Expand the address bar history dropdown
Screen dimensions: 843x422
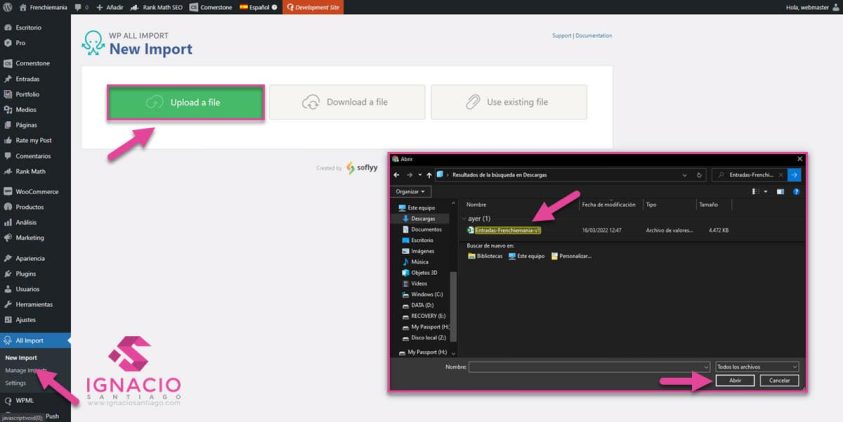coord(684,175)
